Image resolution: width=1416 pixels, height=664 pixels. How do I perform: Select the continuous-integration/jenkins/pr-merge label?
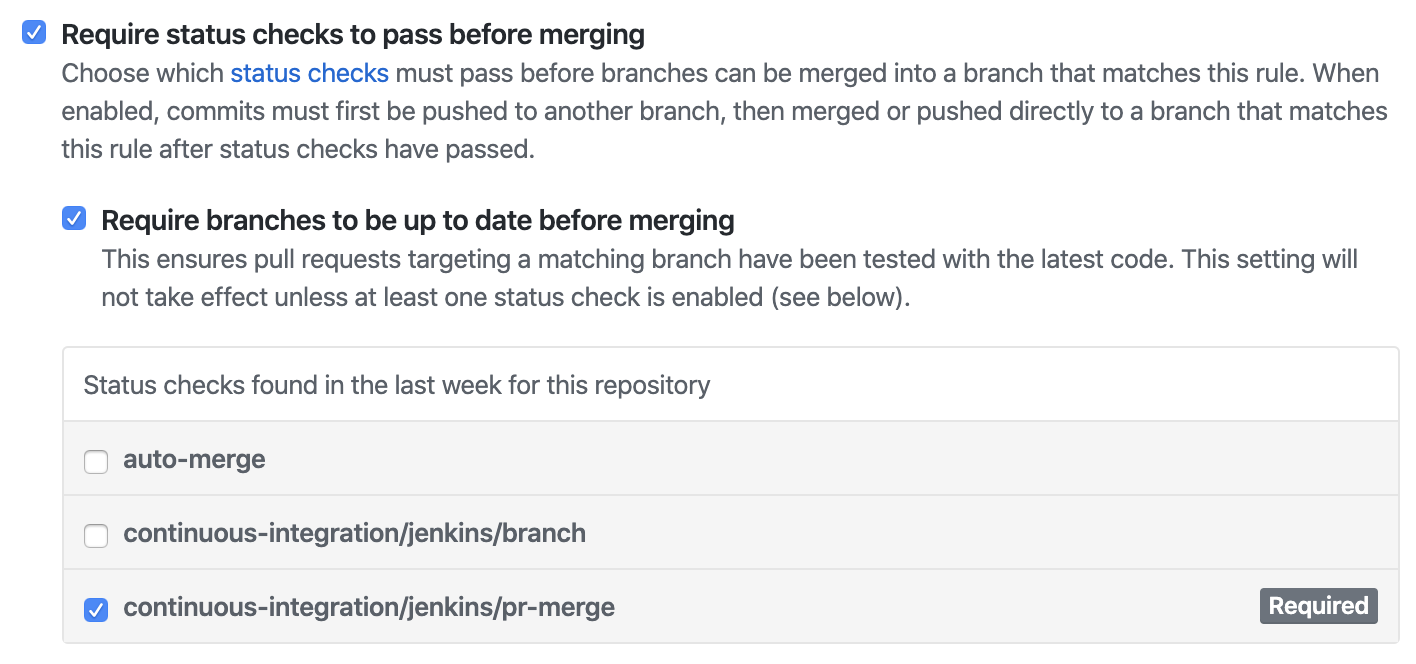tap(368, 606)
